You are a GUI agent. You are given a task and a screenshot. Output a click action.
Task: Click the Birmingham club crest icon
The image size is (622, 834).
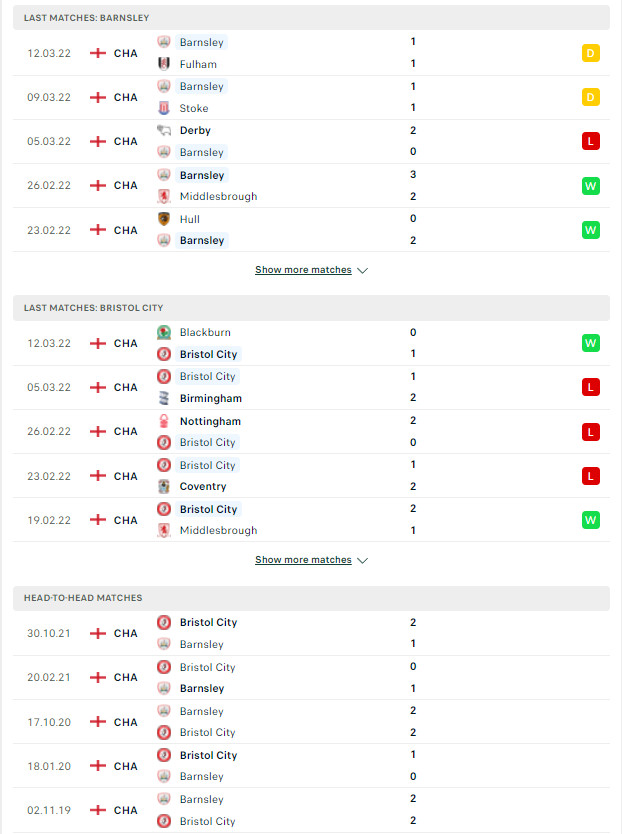point(164,398)
